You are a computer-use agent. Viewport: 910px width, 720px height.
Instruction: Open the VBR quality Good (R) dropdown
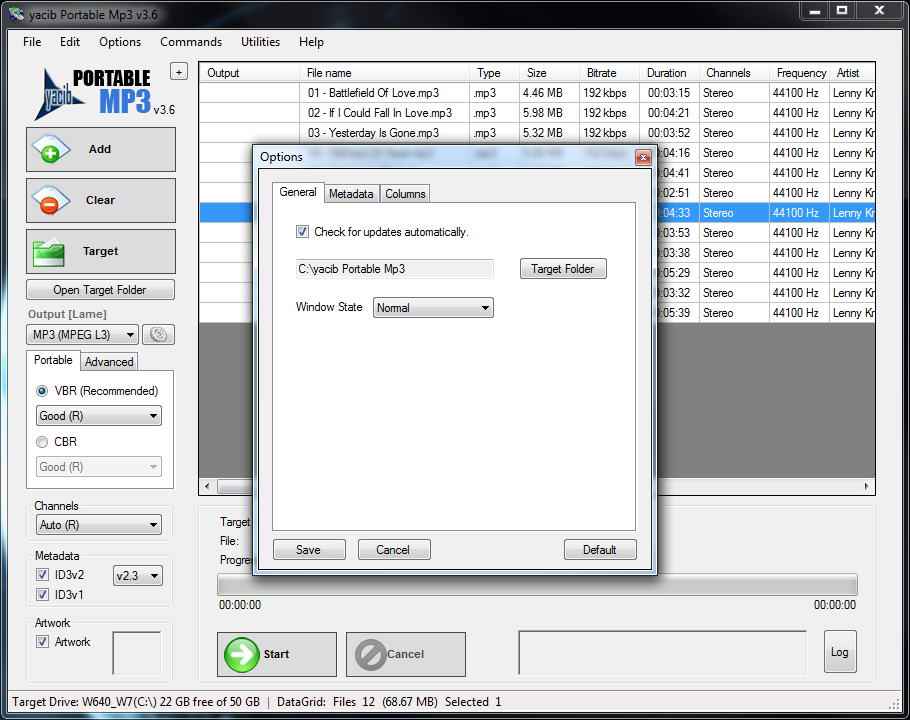pyautogui.click(x=99, y=416)
